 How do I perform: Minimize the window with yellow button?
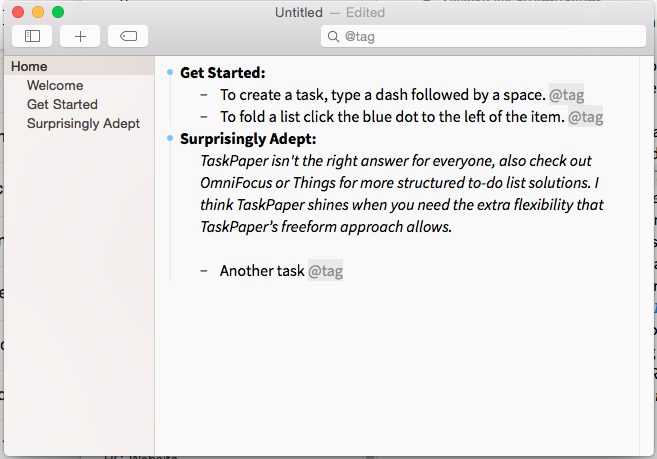click(38, 12)
